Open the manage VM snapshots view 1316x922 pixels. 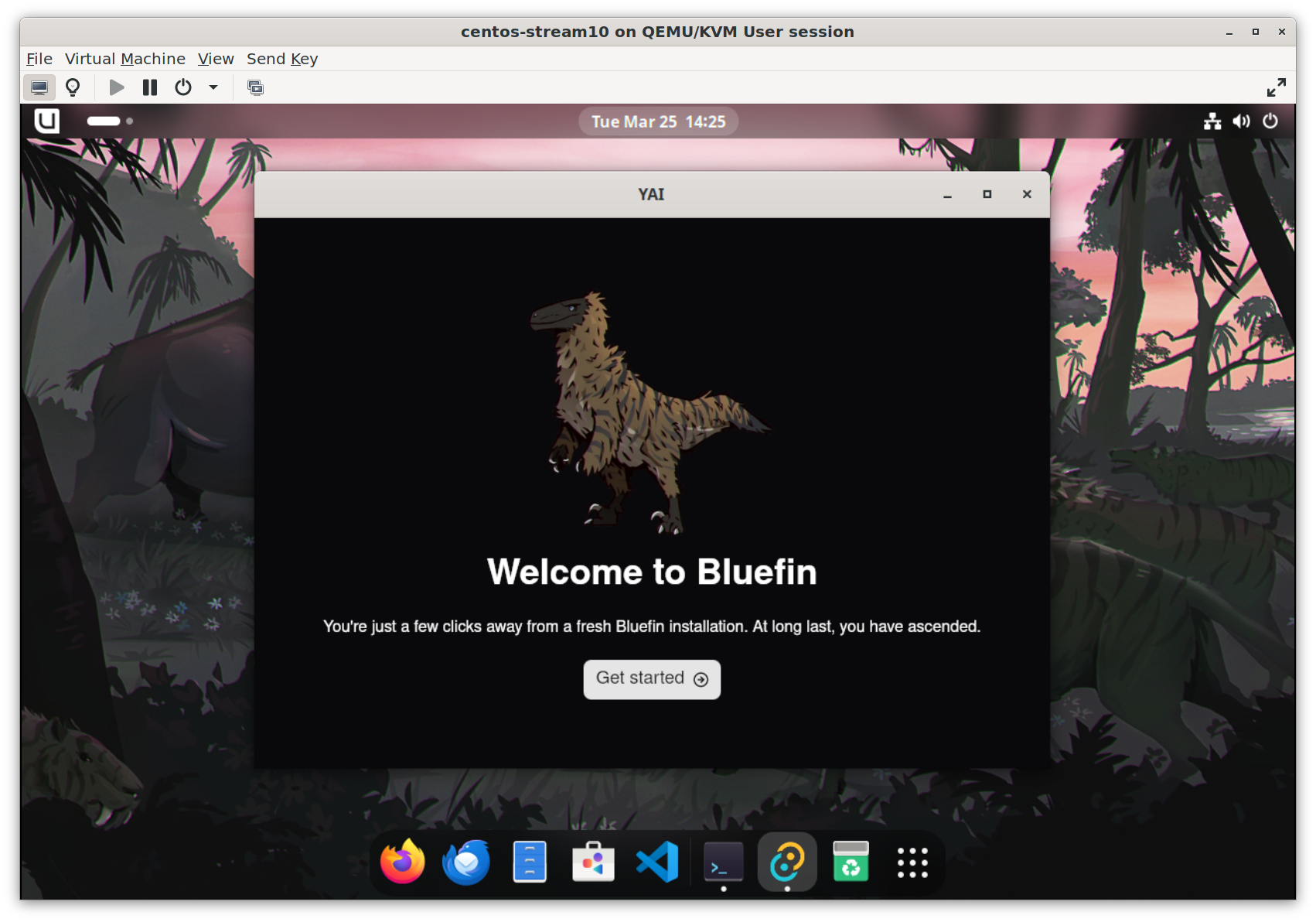pos(255,87)
